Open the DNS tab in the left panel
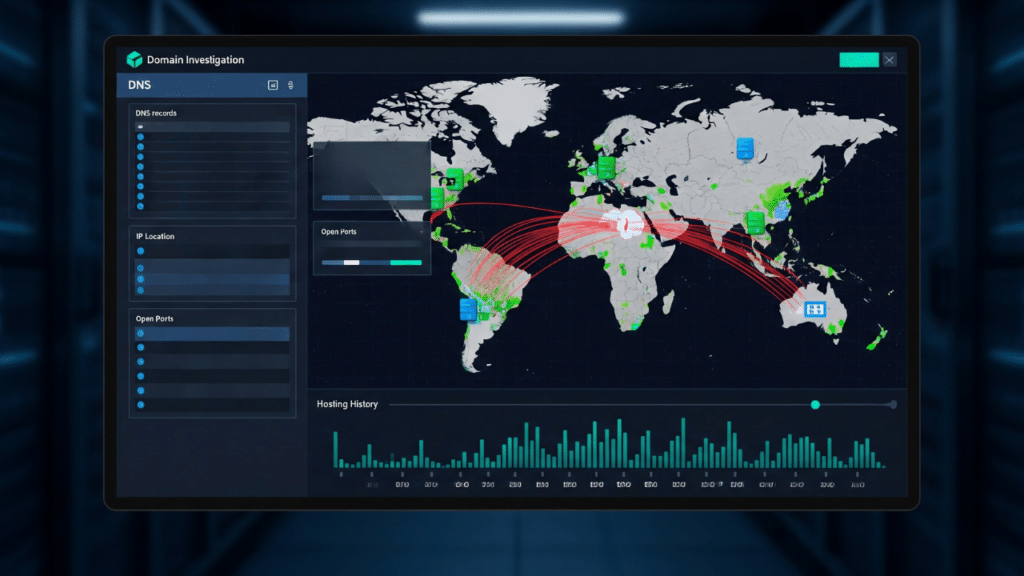This screenshot has height=576, width=1024. (140, 86)
